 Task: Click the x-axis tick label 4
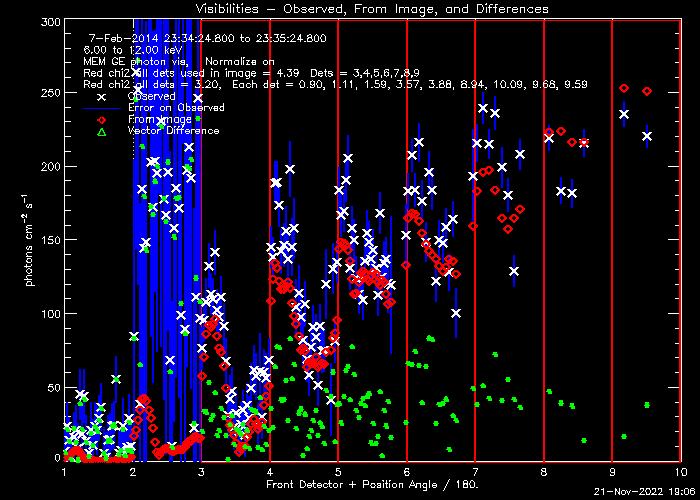click(270, 472)
